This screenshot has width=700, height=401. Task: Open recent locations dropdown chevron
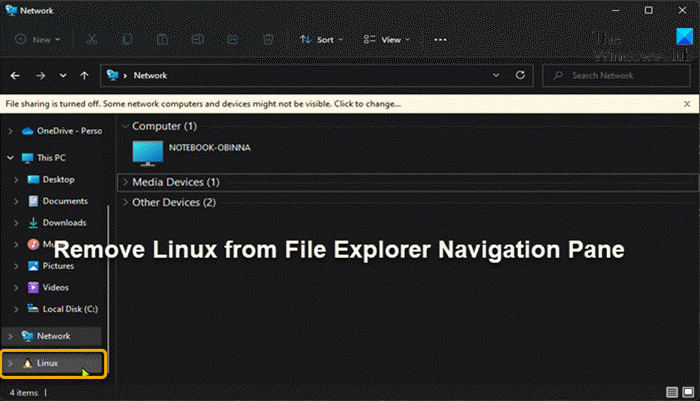63,75
